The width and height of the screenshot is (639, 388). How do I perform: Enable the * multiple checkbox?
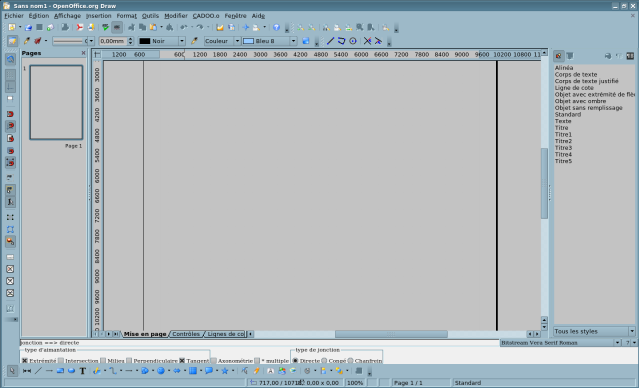coord(257,361)
